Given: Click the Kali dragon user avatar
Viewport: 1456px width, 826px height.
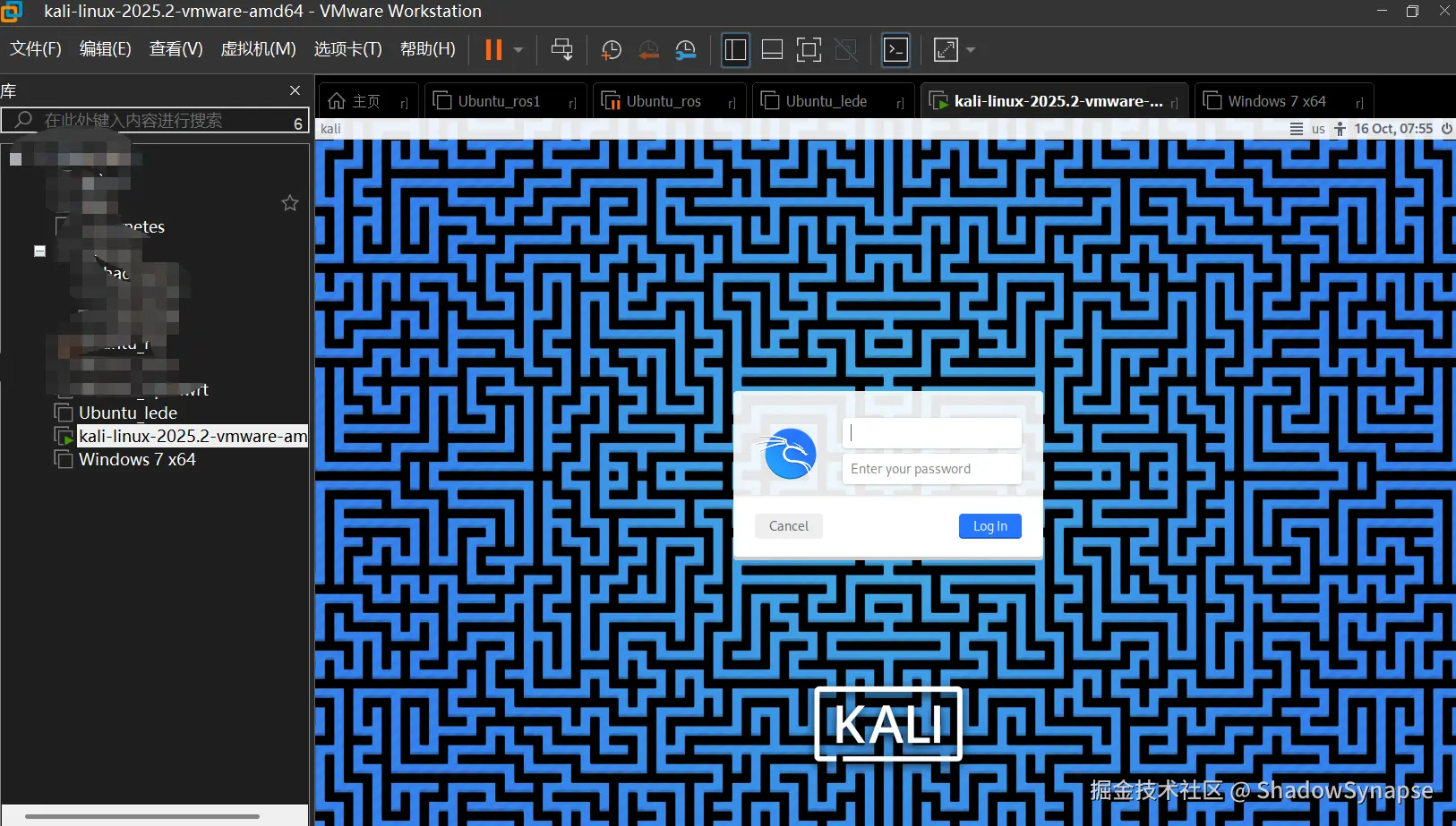Looking at the screenshot, I should click(x=788, y=453).
